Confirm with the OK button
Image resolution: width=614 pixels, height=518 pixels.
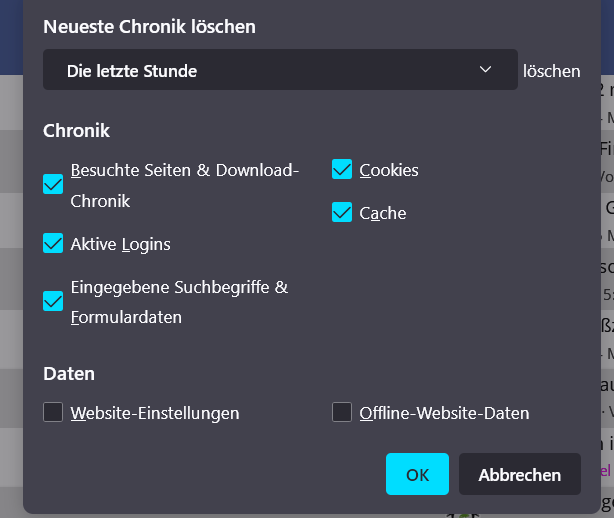[417, 474]
